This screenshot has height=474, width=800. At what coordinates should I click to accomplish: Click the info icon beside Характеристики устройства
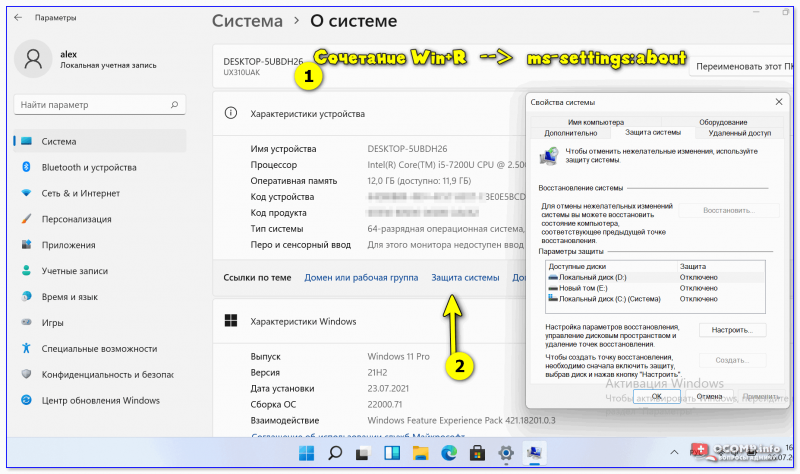point(231,113)
